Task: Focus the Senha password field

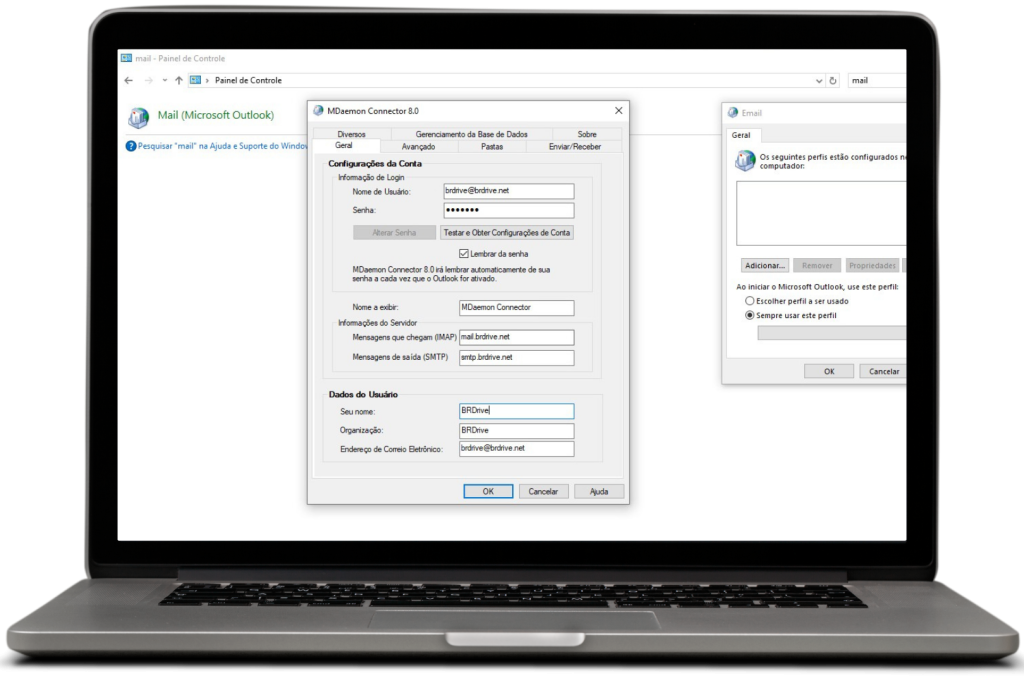Action: (509, 210)
